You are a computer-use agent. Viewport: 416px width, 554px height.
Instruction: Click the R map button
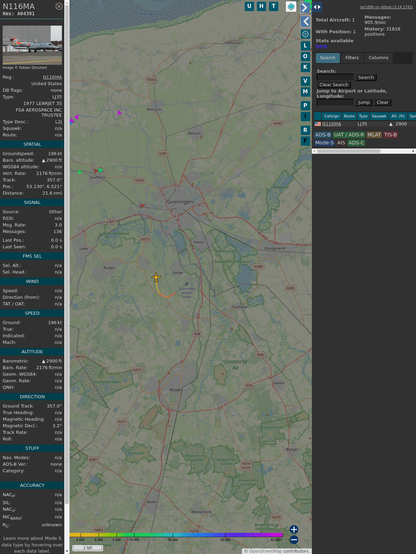point(305,130)
